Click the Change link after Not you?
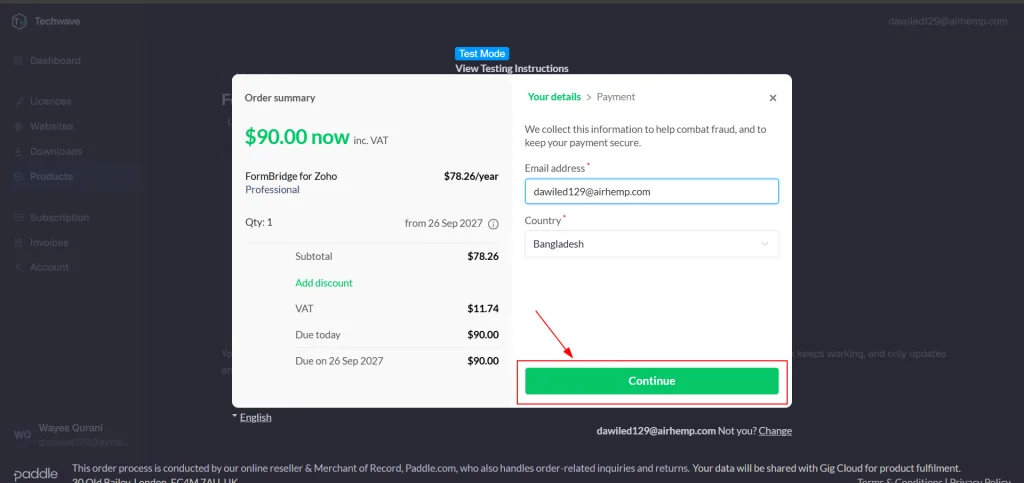The image size is (1024, 483). [775, 431]
